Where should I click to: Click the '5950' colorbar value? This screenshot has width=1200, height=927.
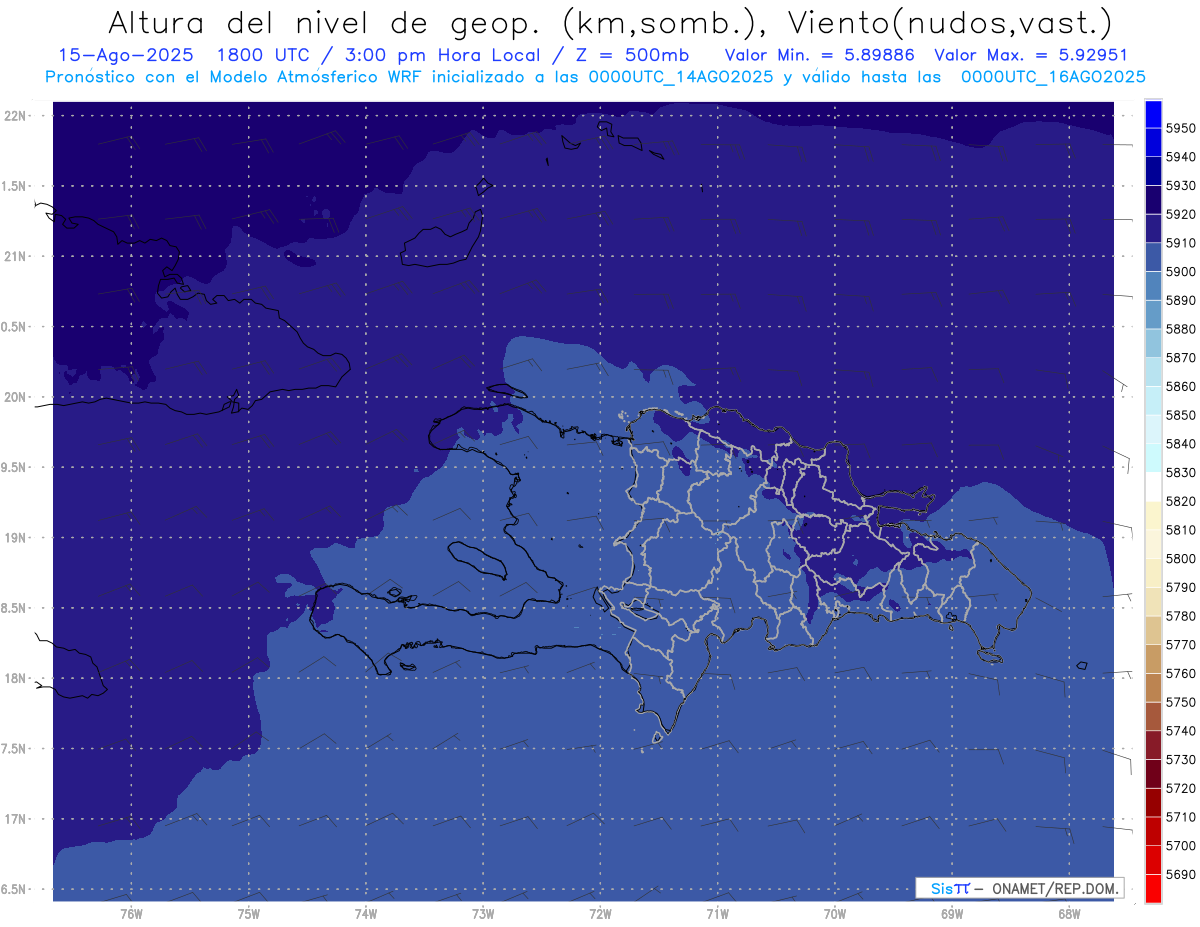point(1181,128)
